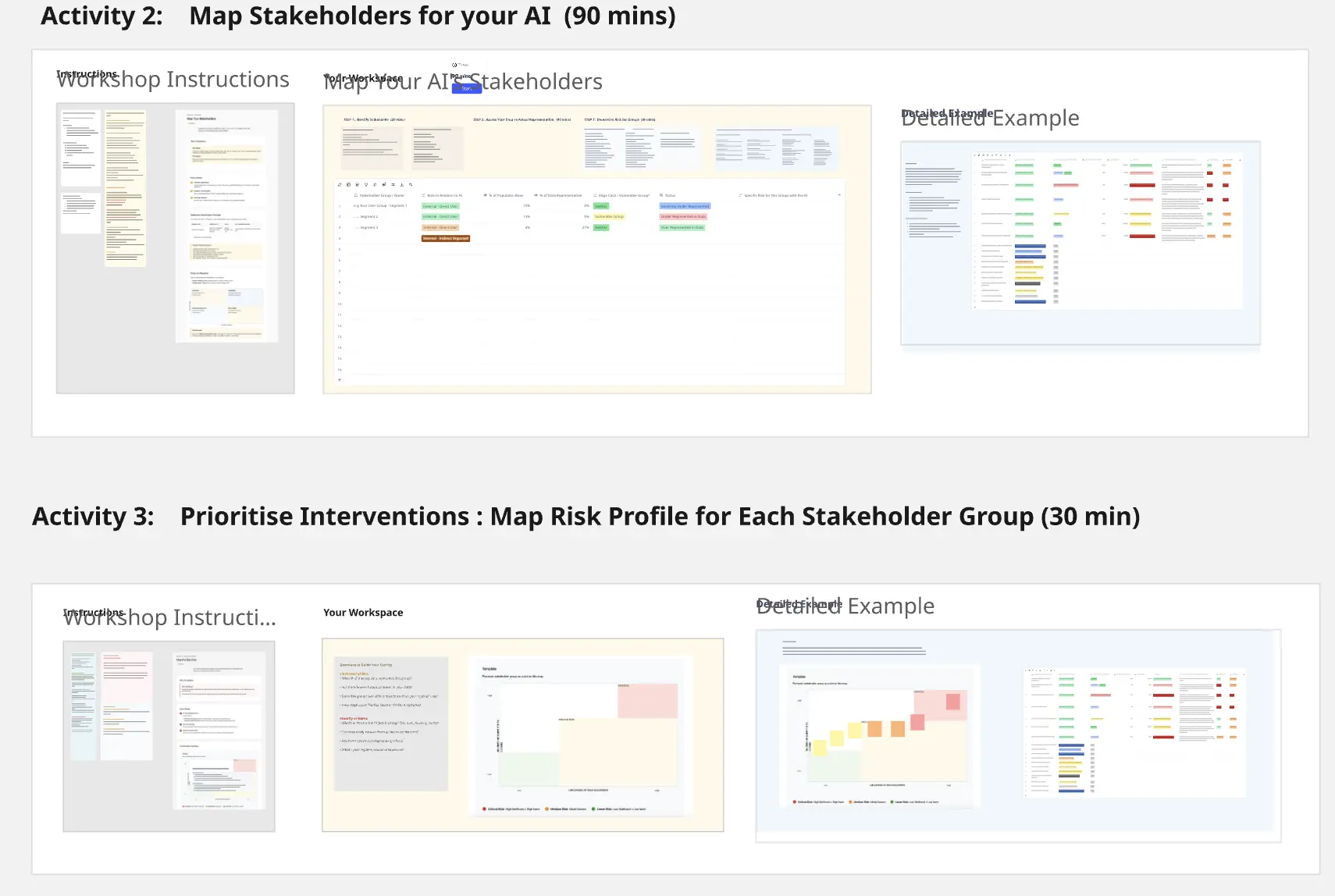Click the blue Start timer button
The height and width of the screenshot is (896, 1335).
[467, 88]
